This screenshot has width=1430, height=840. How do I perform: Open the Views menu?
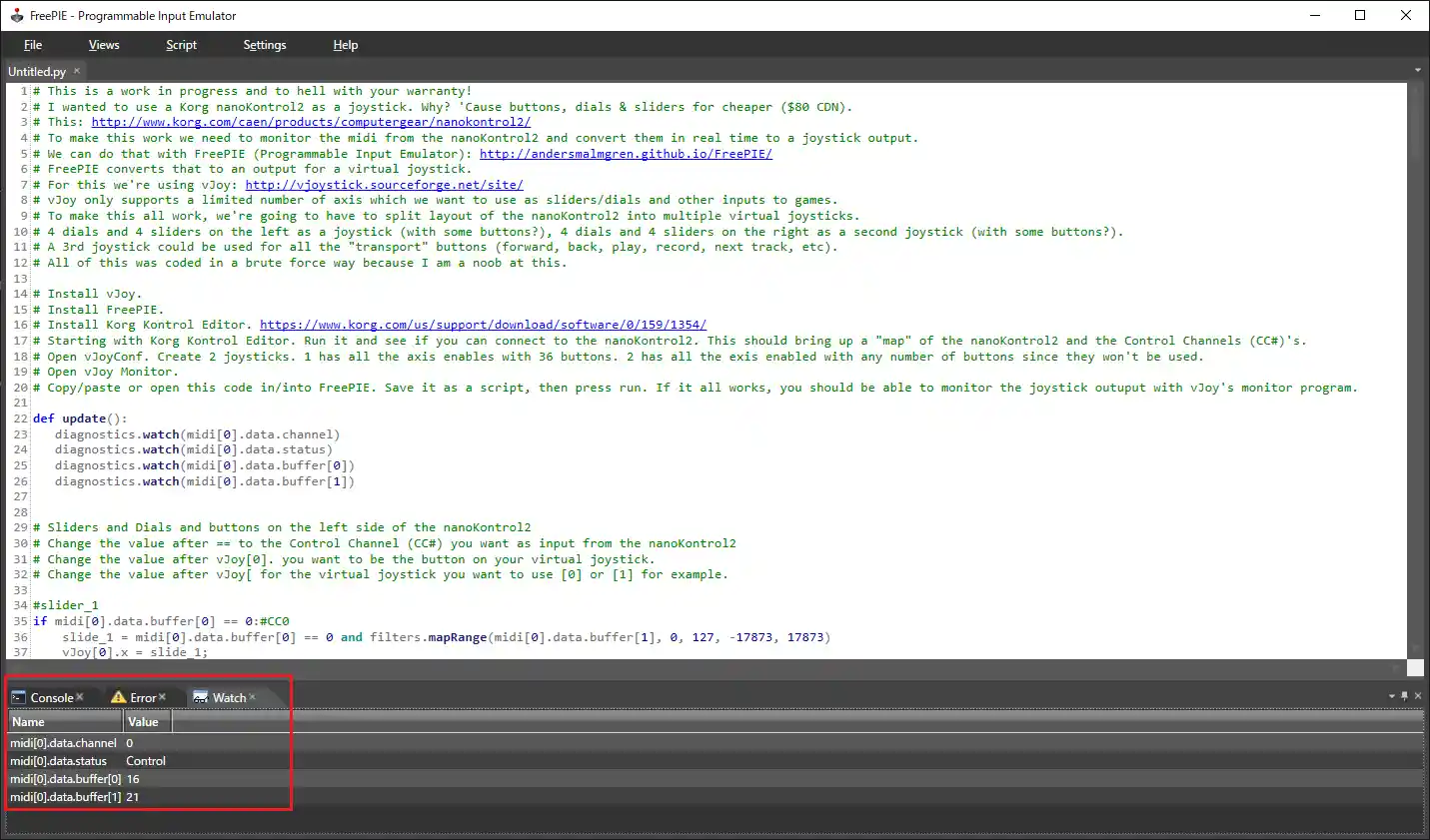click(x=104, y=45)
